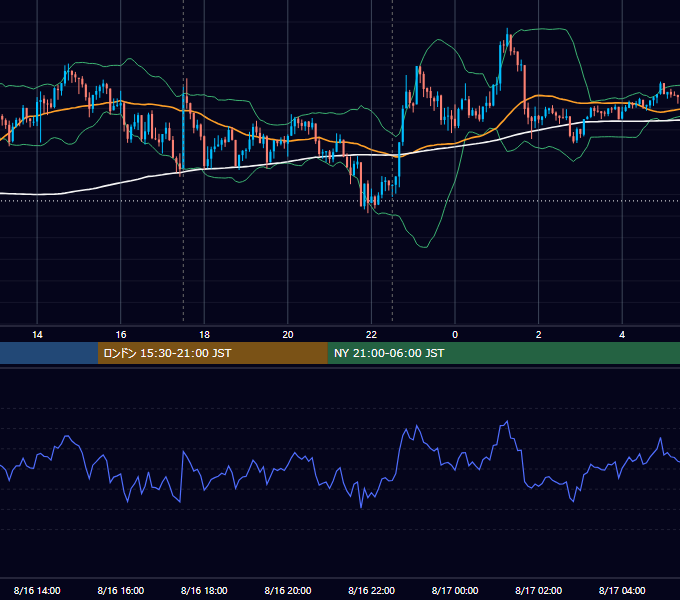680x600 pixels.
Task: Click the 4 hour label on price chart axis
Action: click(x=622, y=335)
